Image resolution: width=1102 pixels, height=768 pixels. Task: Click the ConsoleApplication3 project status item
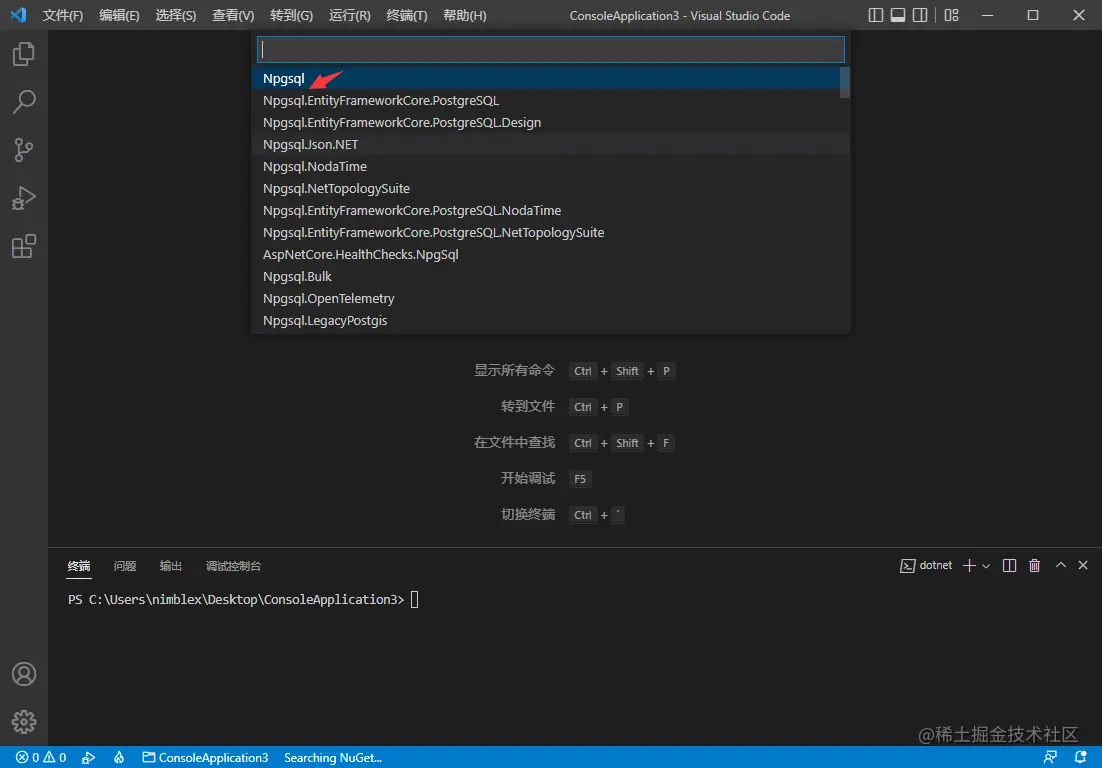click(205, 757)
